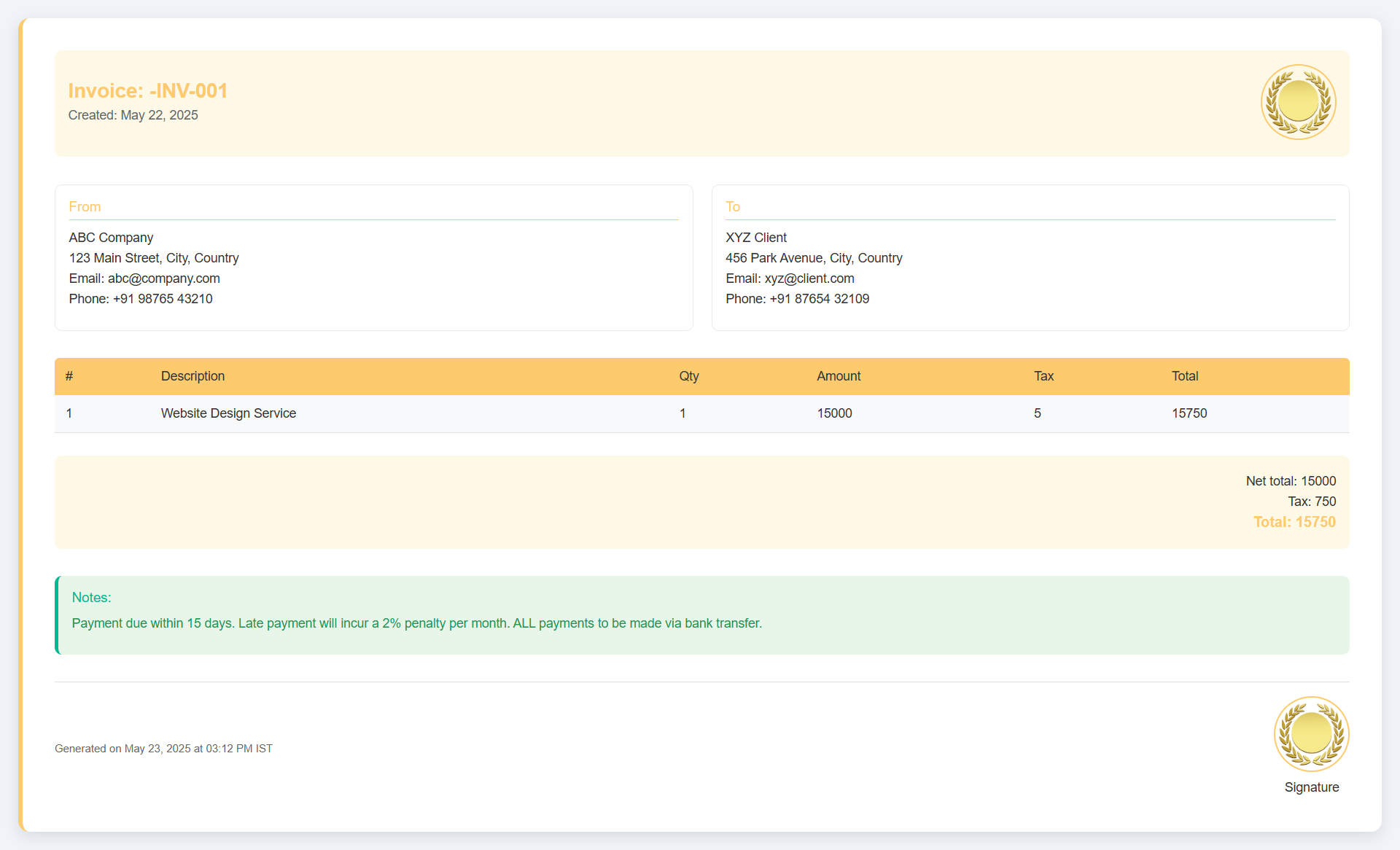Click the Qty column header
The width and height of the screenshot is (1400, 850).
point(688,376)
